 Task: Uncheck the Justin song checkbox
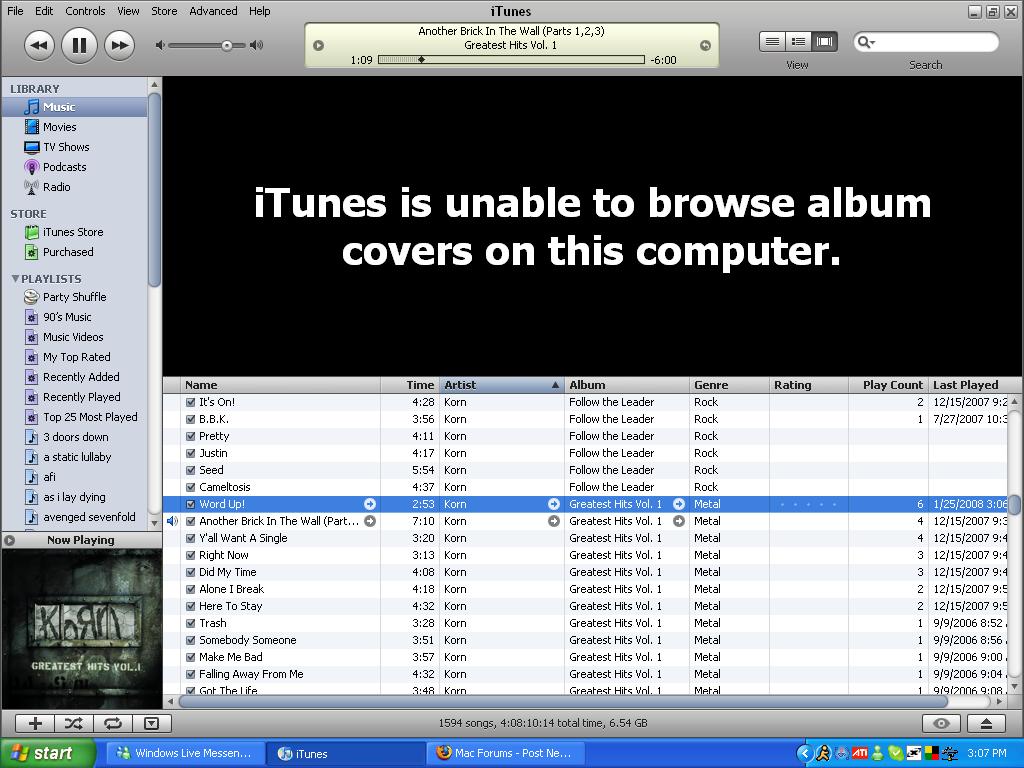[191, 453]
